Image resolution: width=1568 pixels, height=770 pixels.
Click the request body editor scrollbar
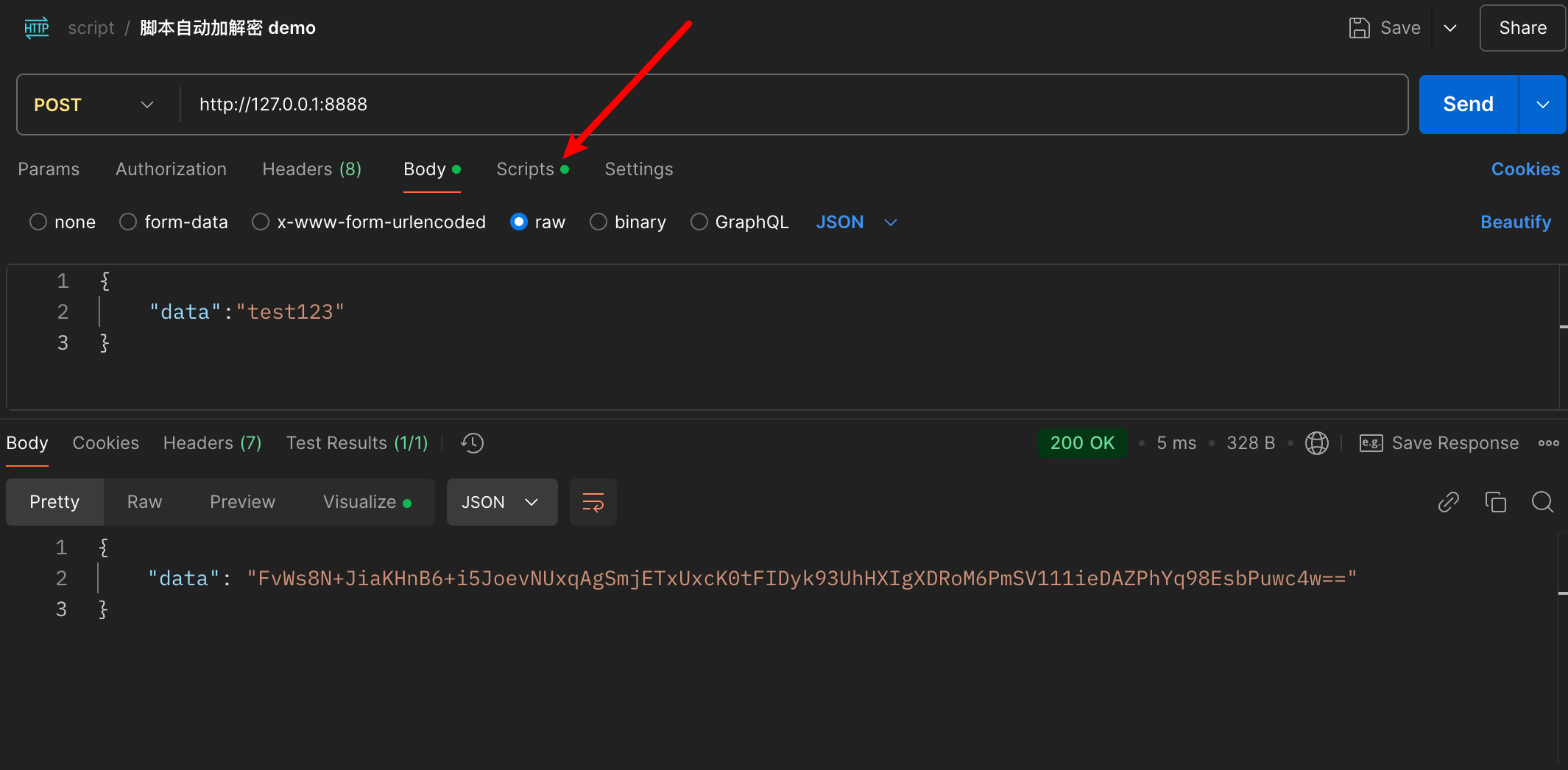pos(1563,326)
